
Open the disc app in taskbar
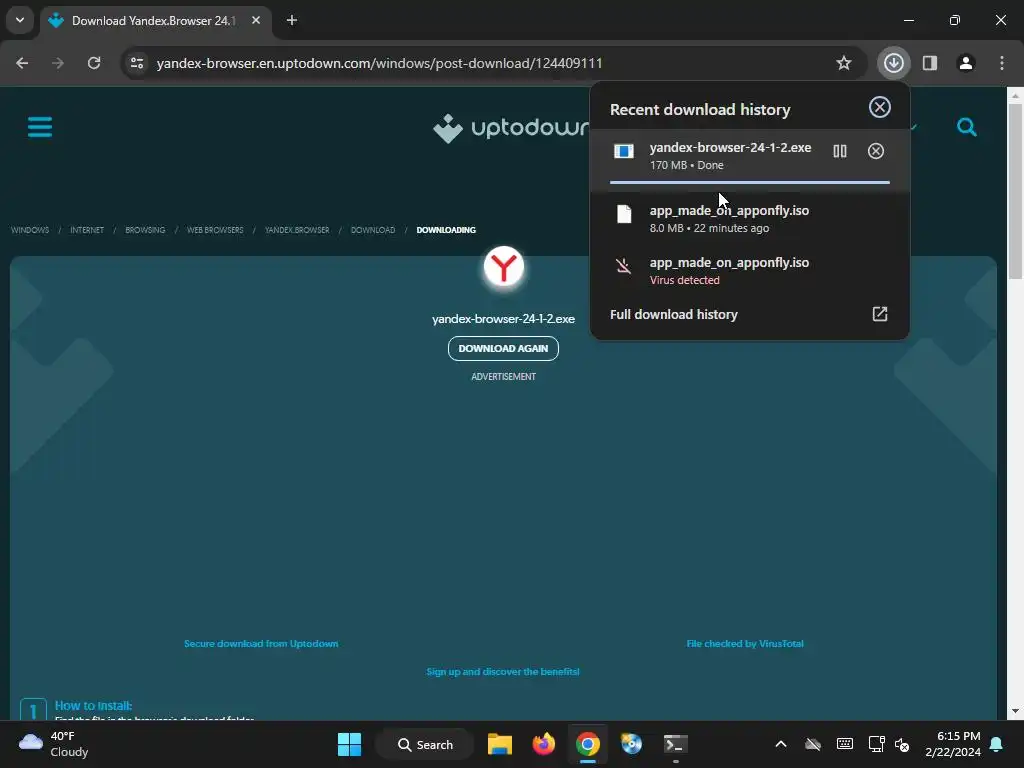tap(632, 744)
